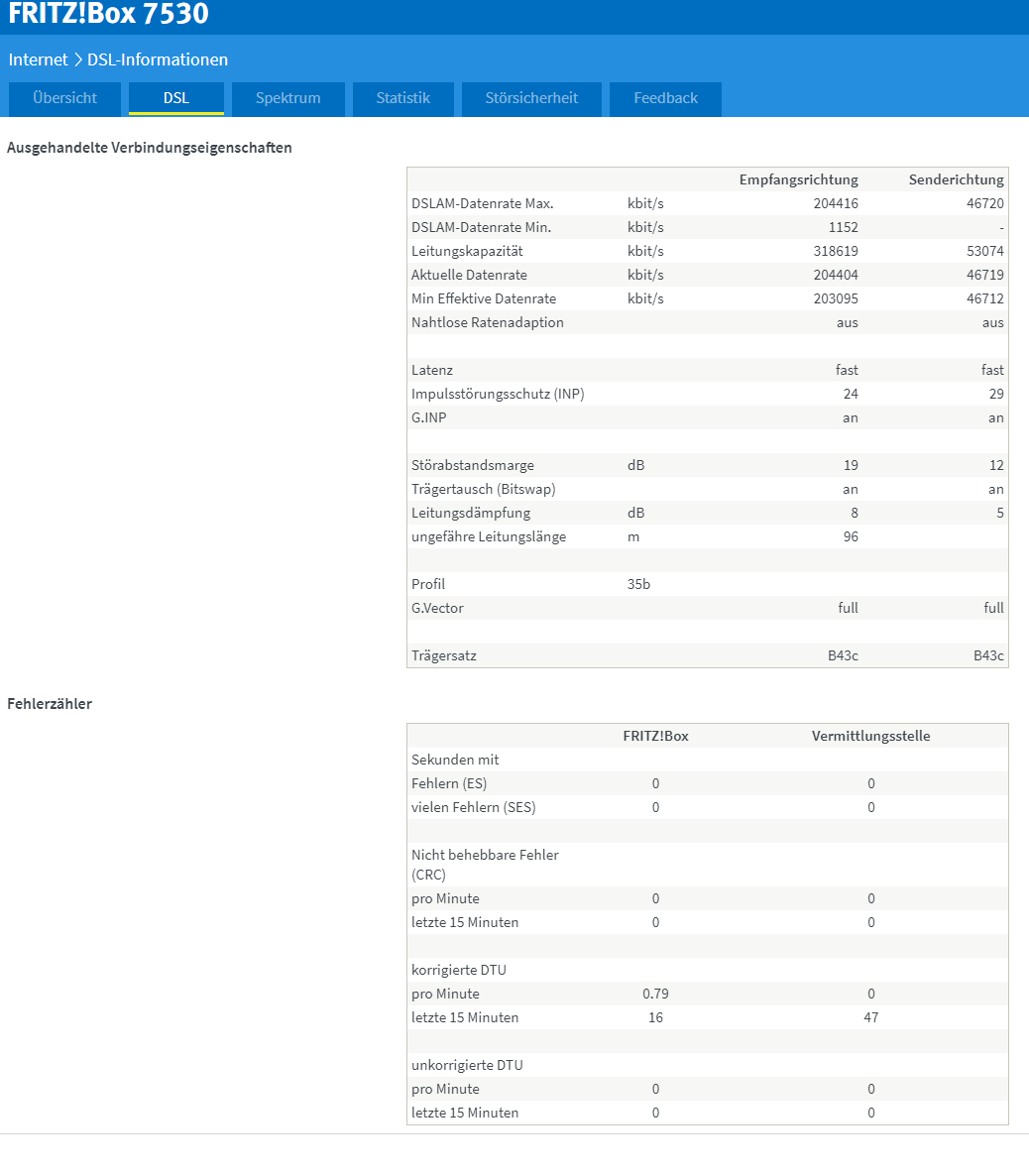Select the korrigierte DTU value 47
Image resolution: width=1029 pixels, height=1176 pixels.
pyautogui.click(x=870, y=1018)
